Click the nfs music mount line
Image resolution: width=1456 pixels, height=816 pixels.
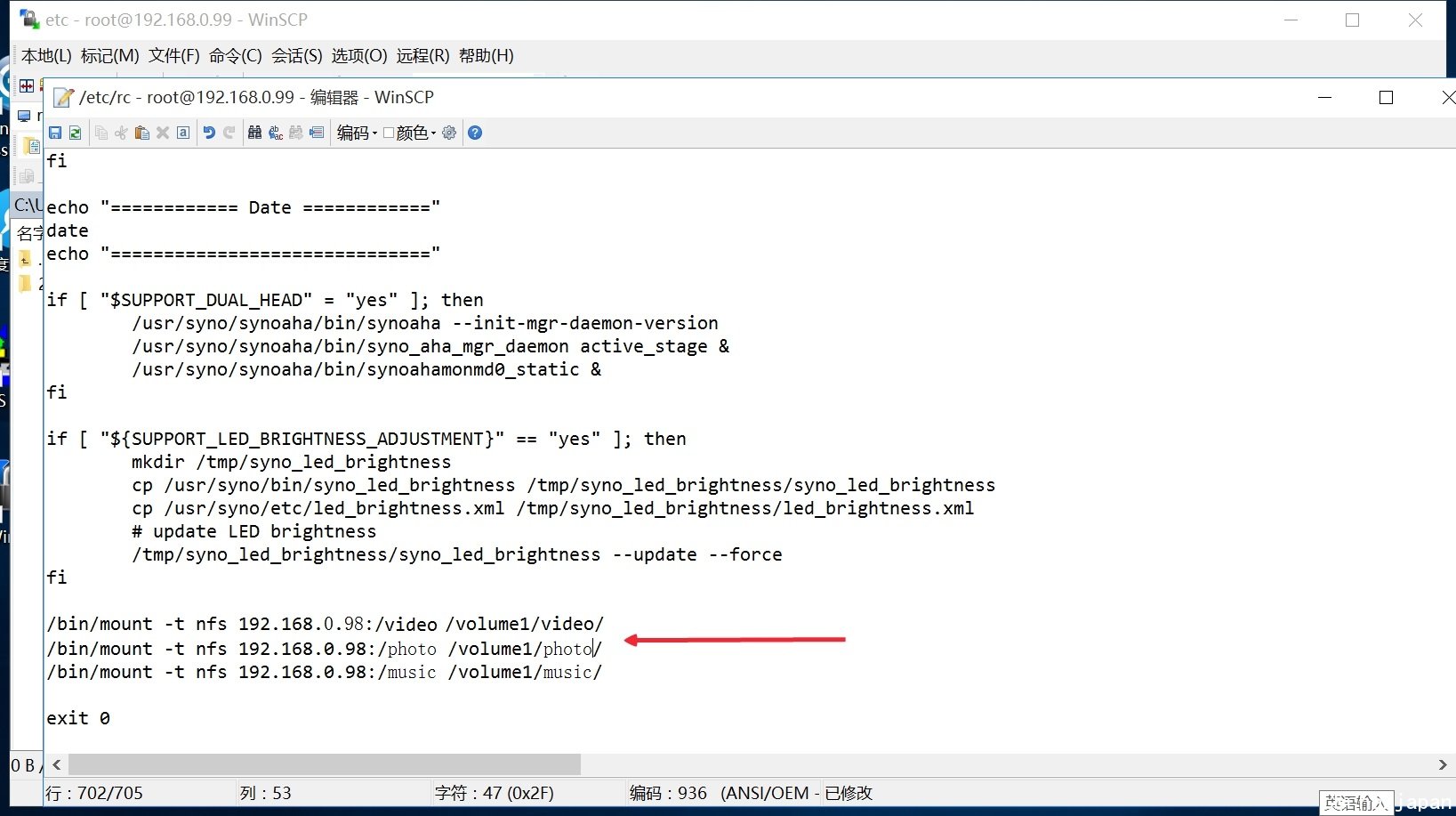pyautogui.click(x=325, y=672)
